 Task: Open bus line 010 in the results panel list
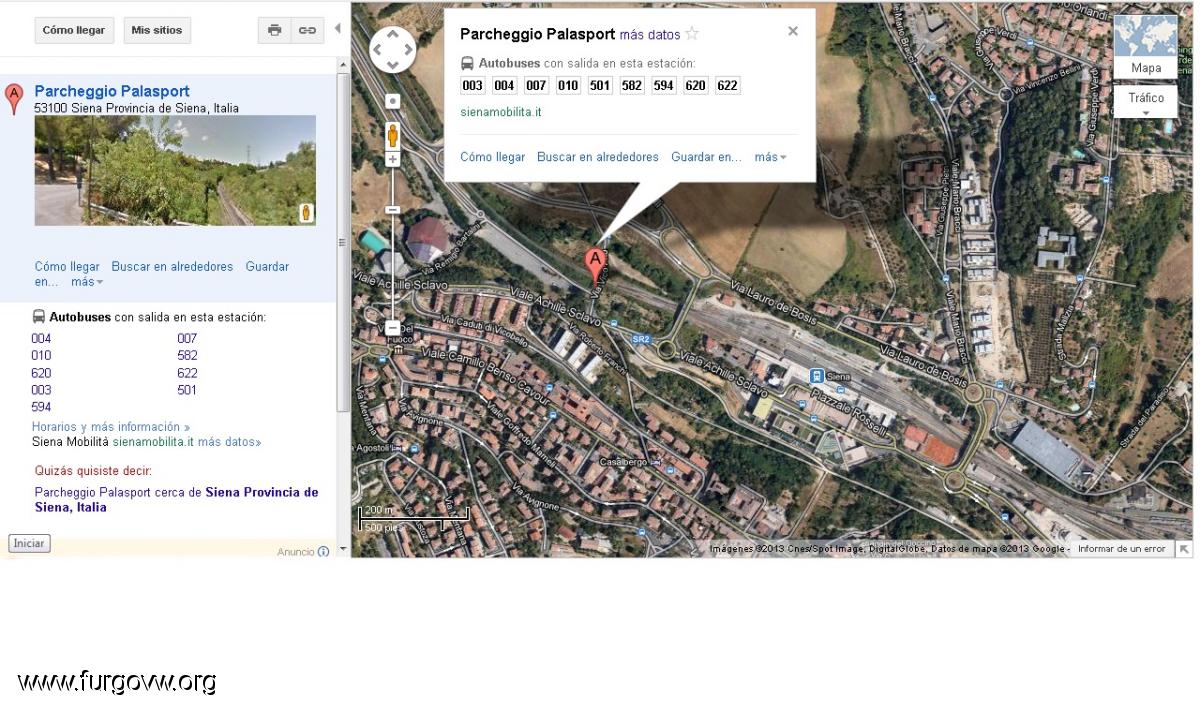pos(41,356)
